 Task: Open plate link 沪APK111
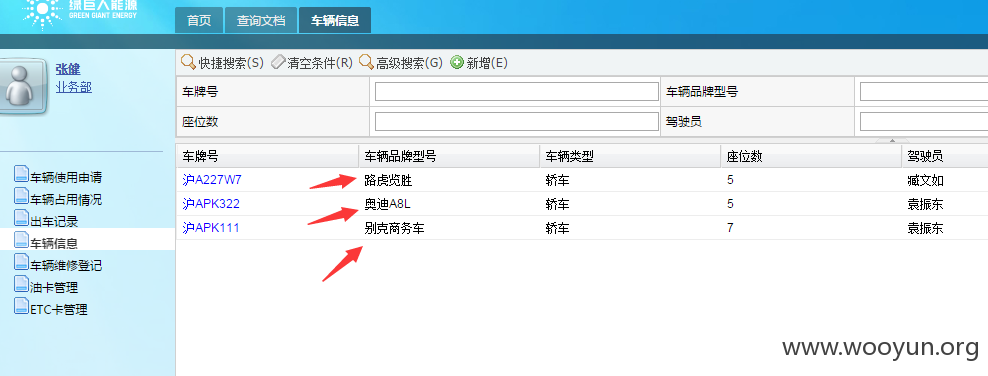tap(211, 228)
